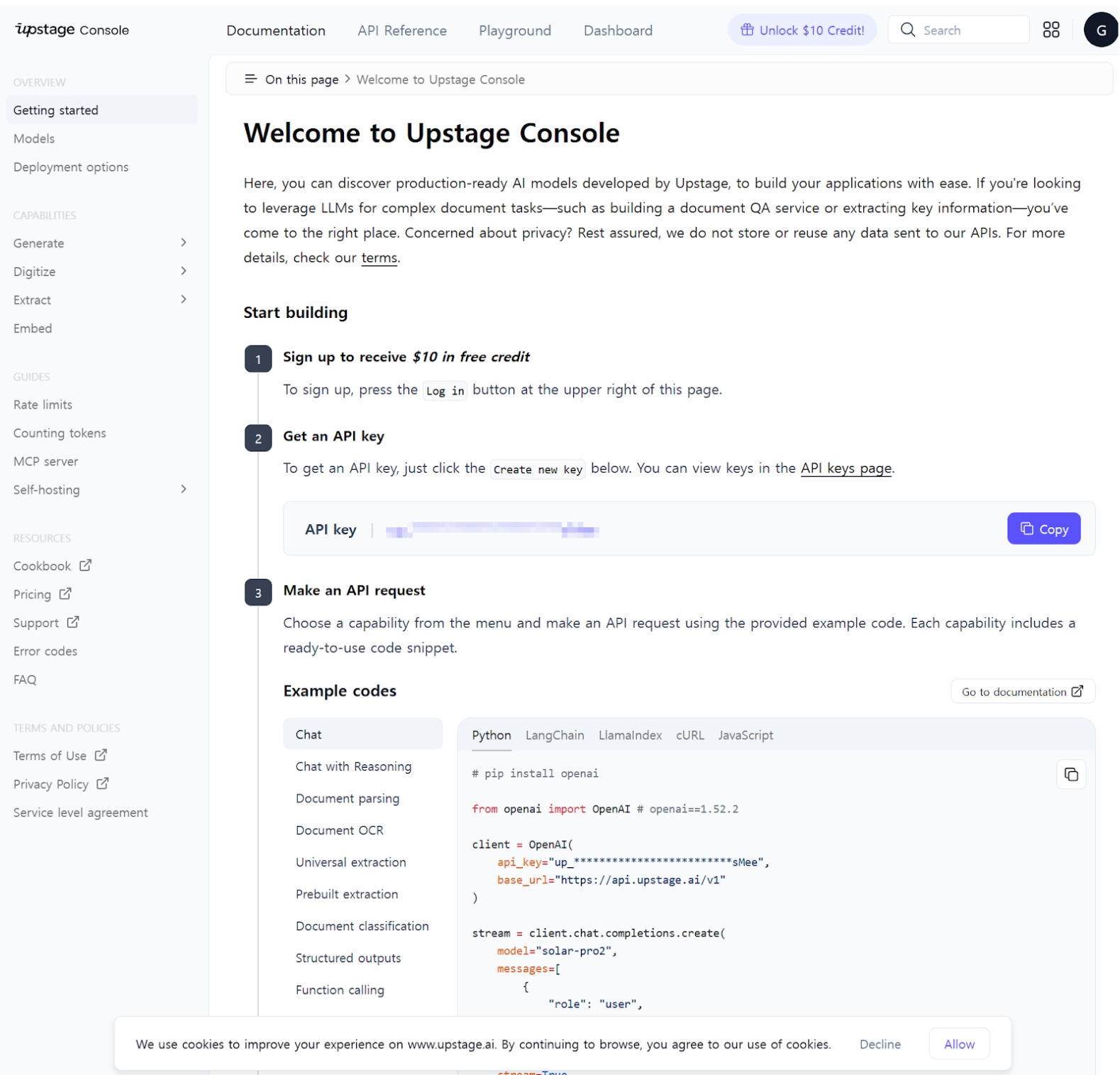Click the copy code snippet icon

click(x=1070, y=774)
